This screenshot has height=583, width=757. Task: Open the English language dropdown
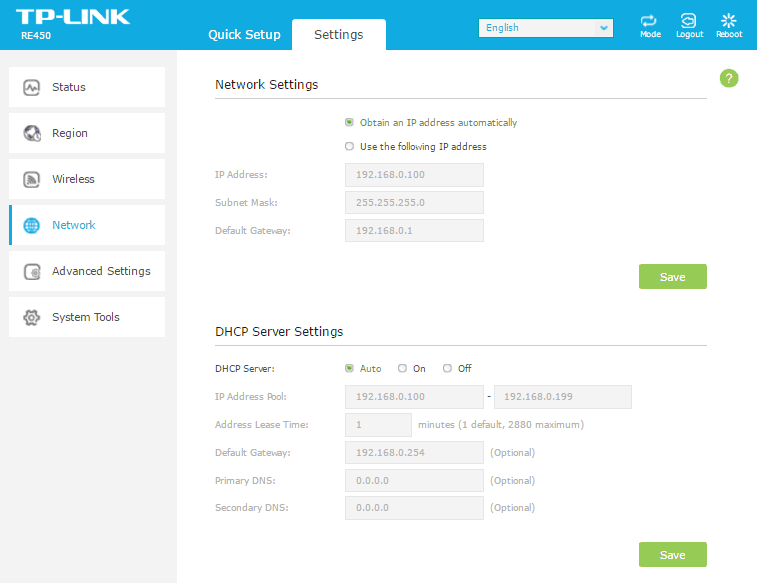coord(545,28)
